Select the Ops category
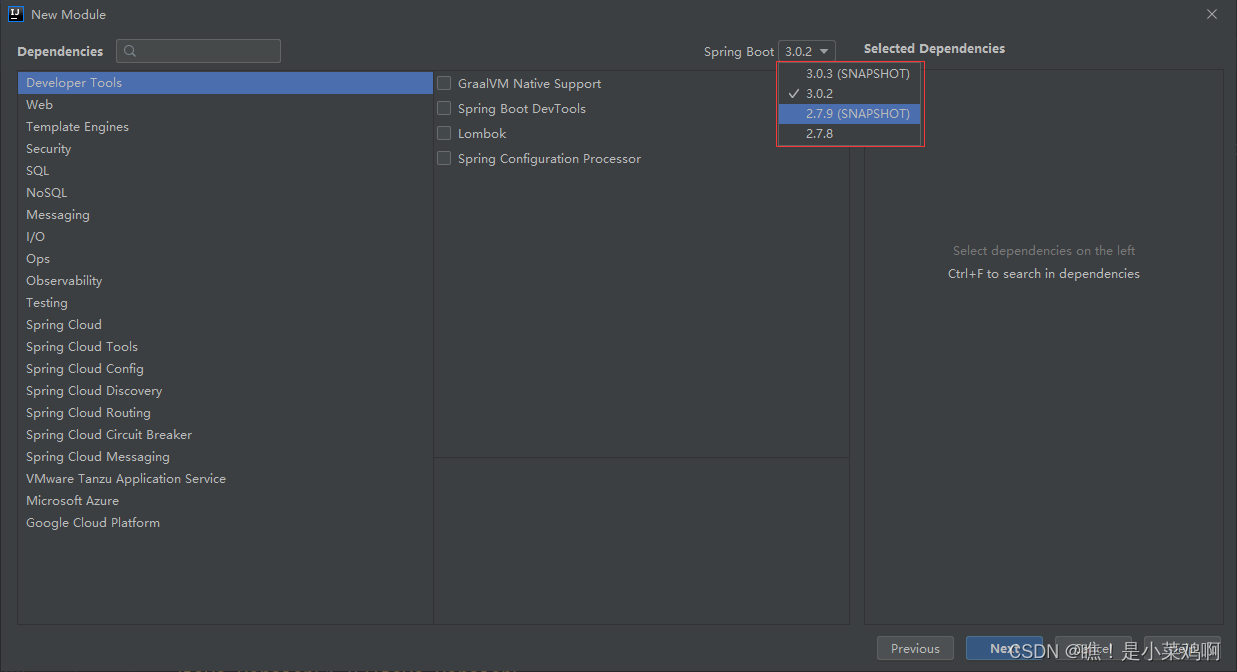 click(x=225, y=259)
